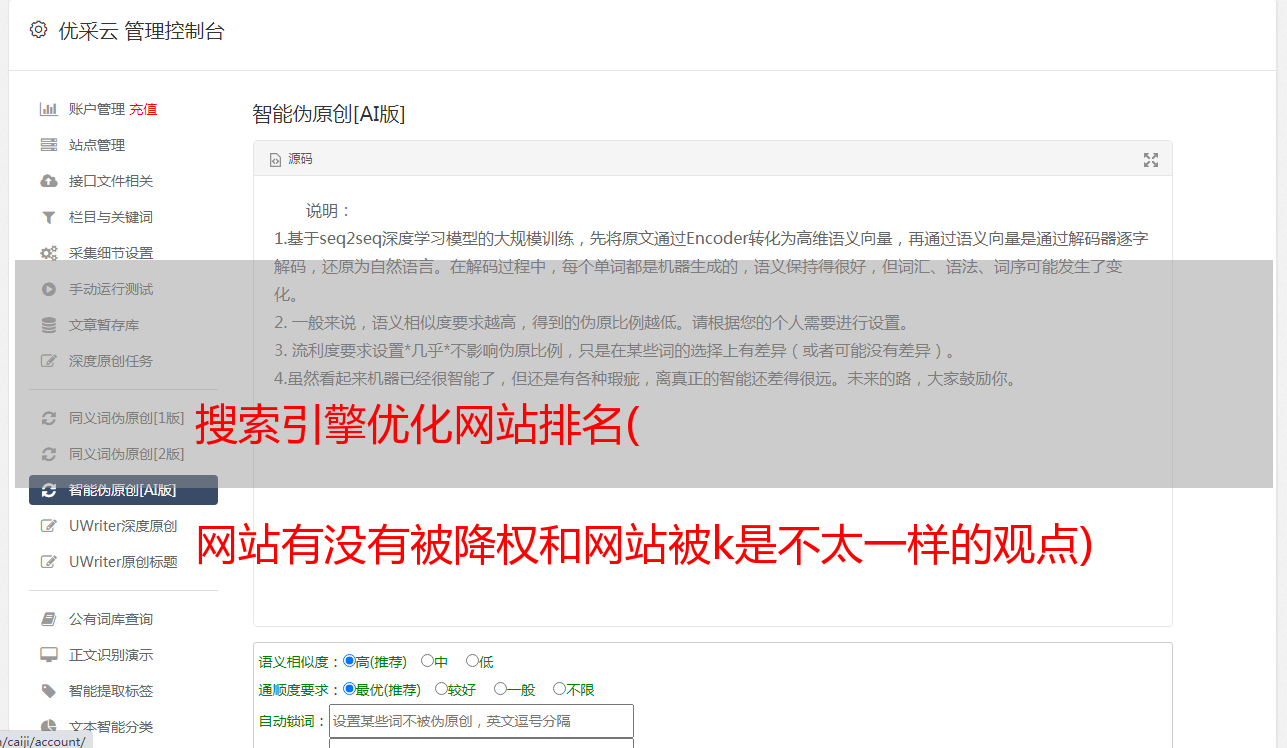Viewport: 1287px width, 748px height.
Task: Click the tag icon next to 智能提取标签
Action: (x=48, y=691)
